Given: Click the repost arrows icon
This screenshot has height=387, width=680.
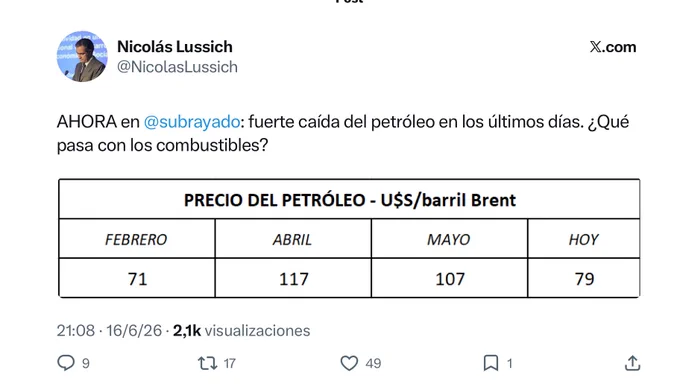Looking at the screenshot, I should pos(207,363).
